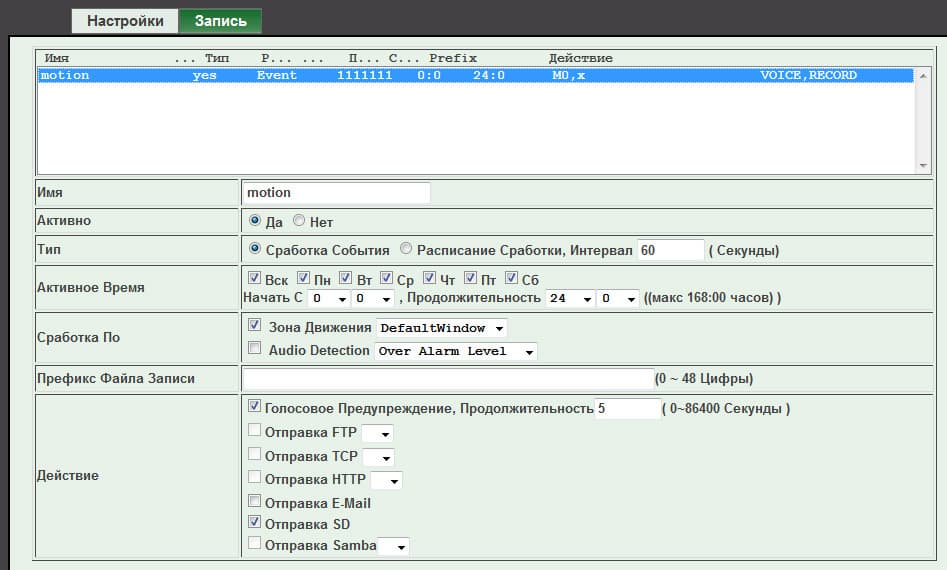Click the Префикс Файла Записи input field
The height and width of the screenshot is (570, 947).
pyautogui.click(x=447, y=378)
